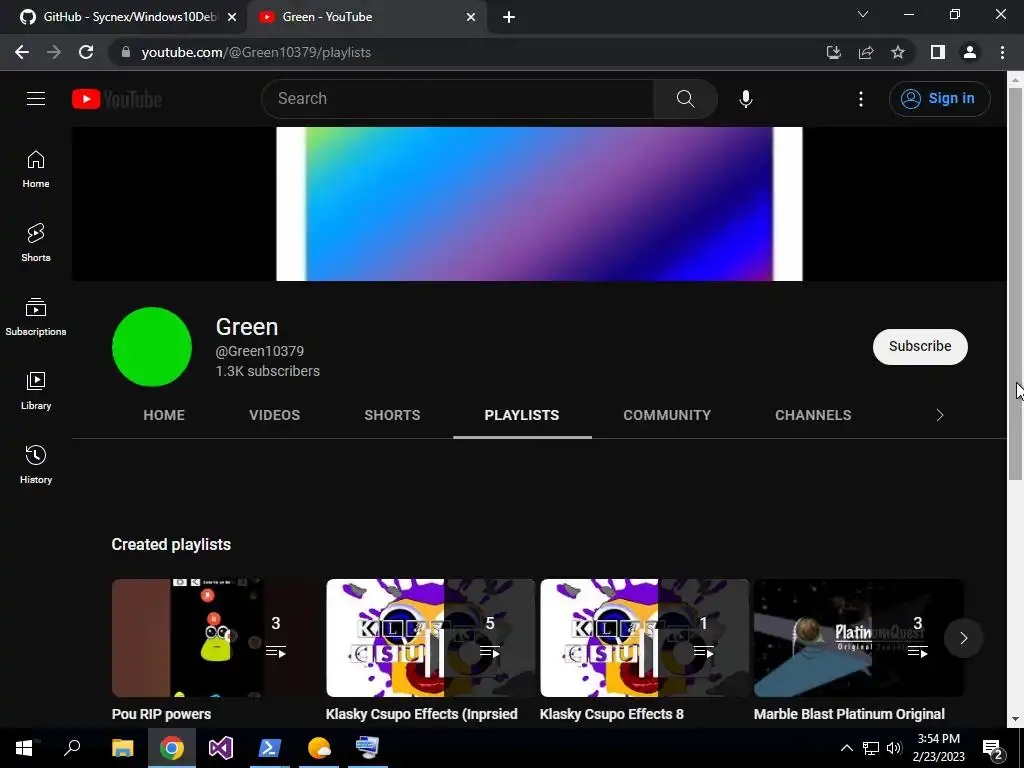This screenshot has height=768, width=1024.
Task: Open Library in sidebar
Action: point(36,391)
